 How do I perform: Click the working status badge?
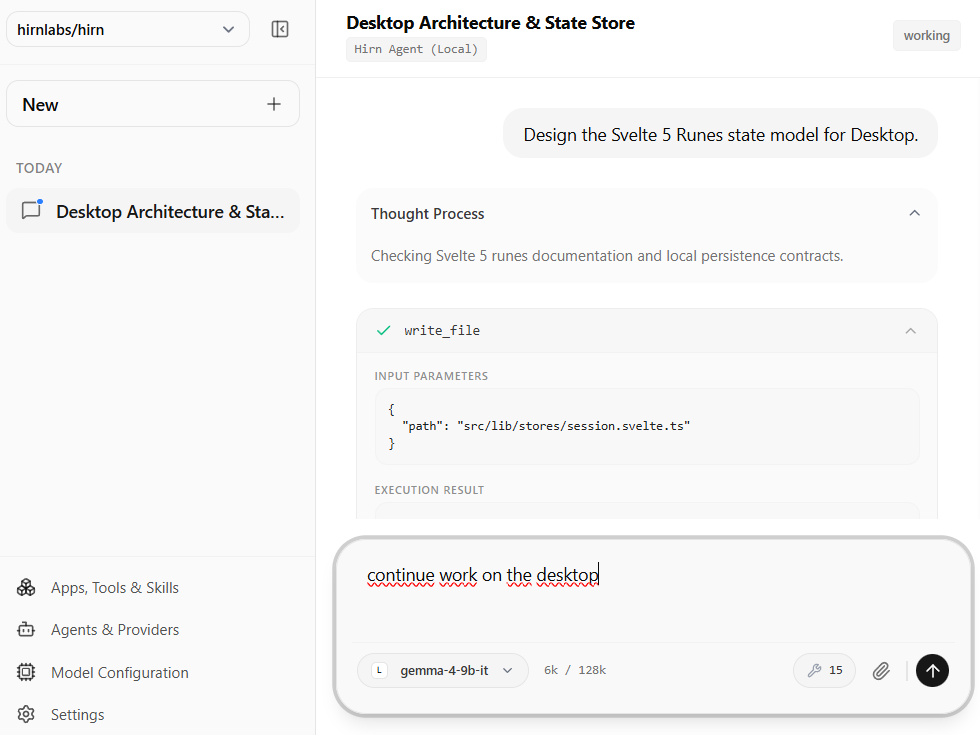pos(926,36)
